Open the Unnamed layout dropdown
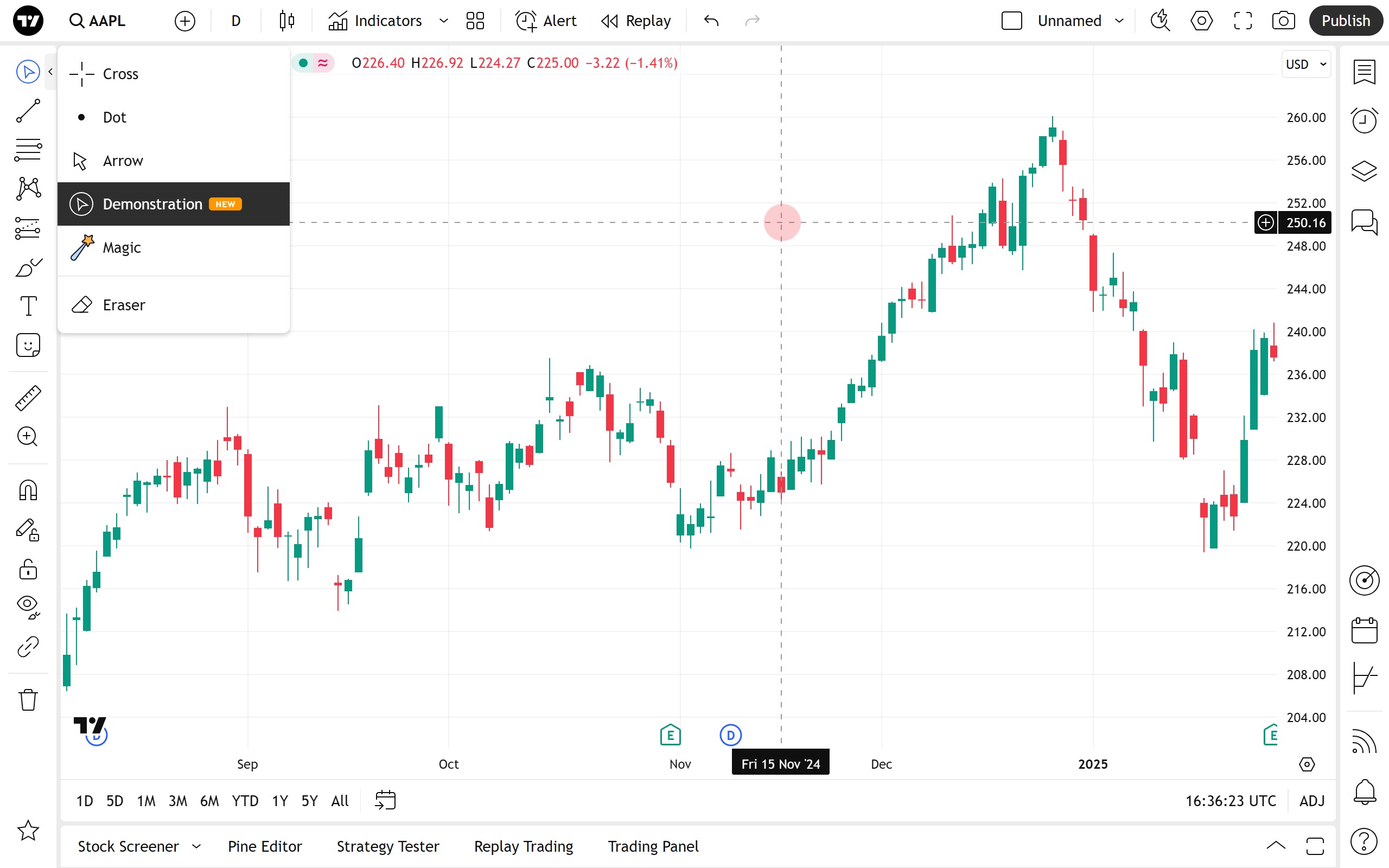The image size is (1389, 868). click(1119, 21)
